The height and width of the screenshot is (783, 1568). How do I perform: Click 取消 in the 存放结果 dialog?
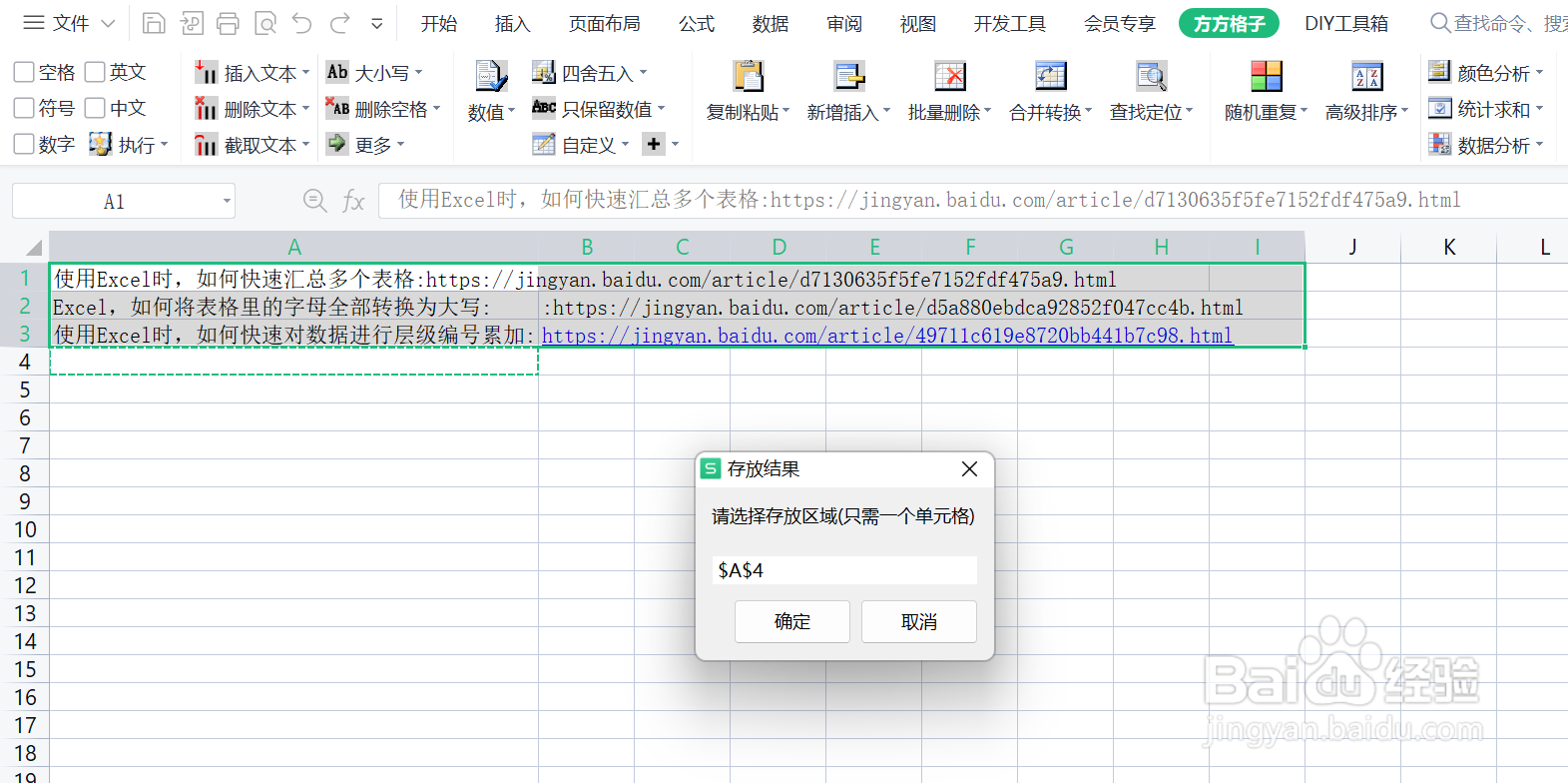coord(919,621)
